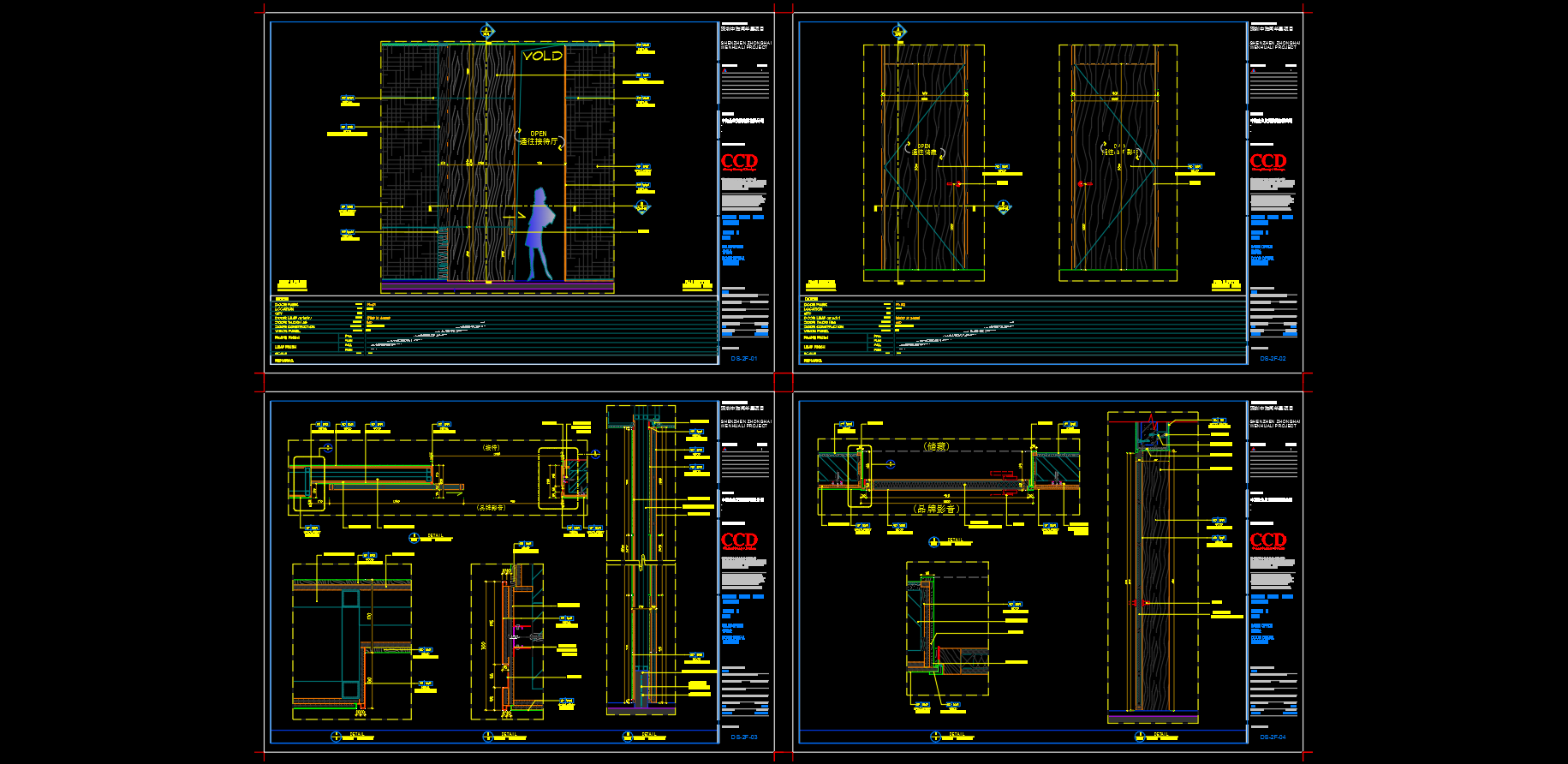The image size is (1568, 764).
Task: Click the blue human silhouette figure
Action: (539, 233)
